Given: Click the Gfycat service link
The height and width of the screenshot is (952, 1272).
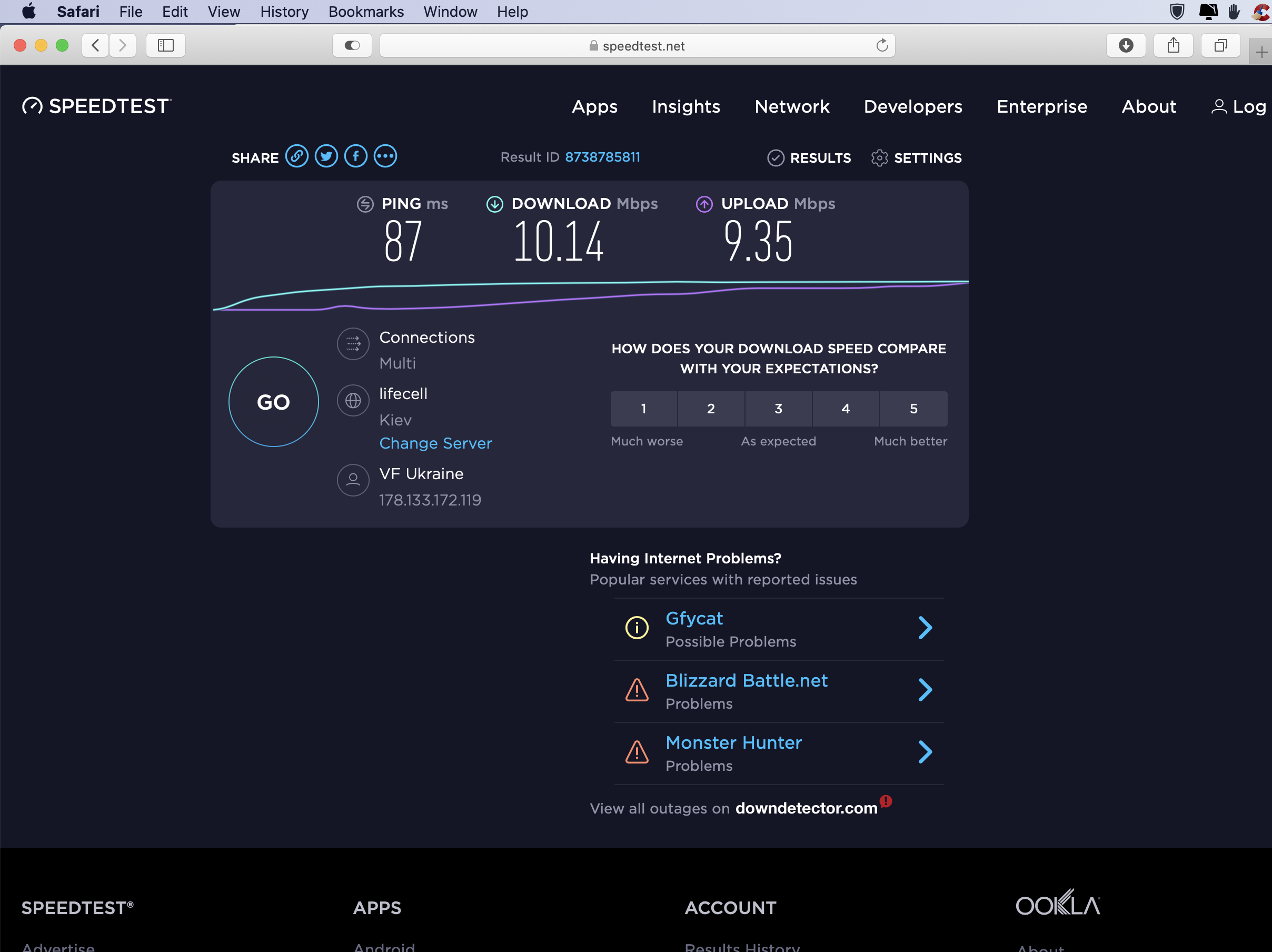Looking at the screenshot, I should 694,618.
